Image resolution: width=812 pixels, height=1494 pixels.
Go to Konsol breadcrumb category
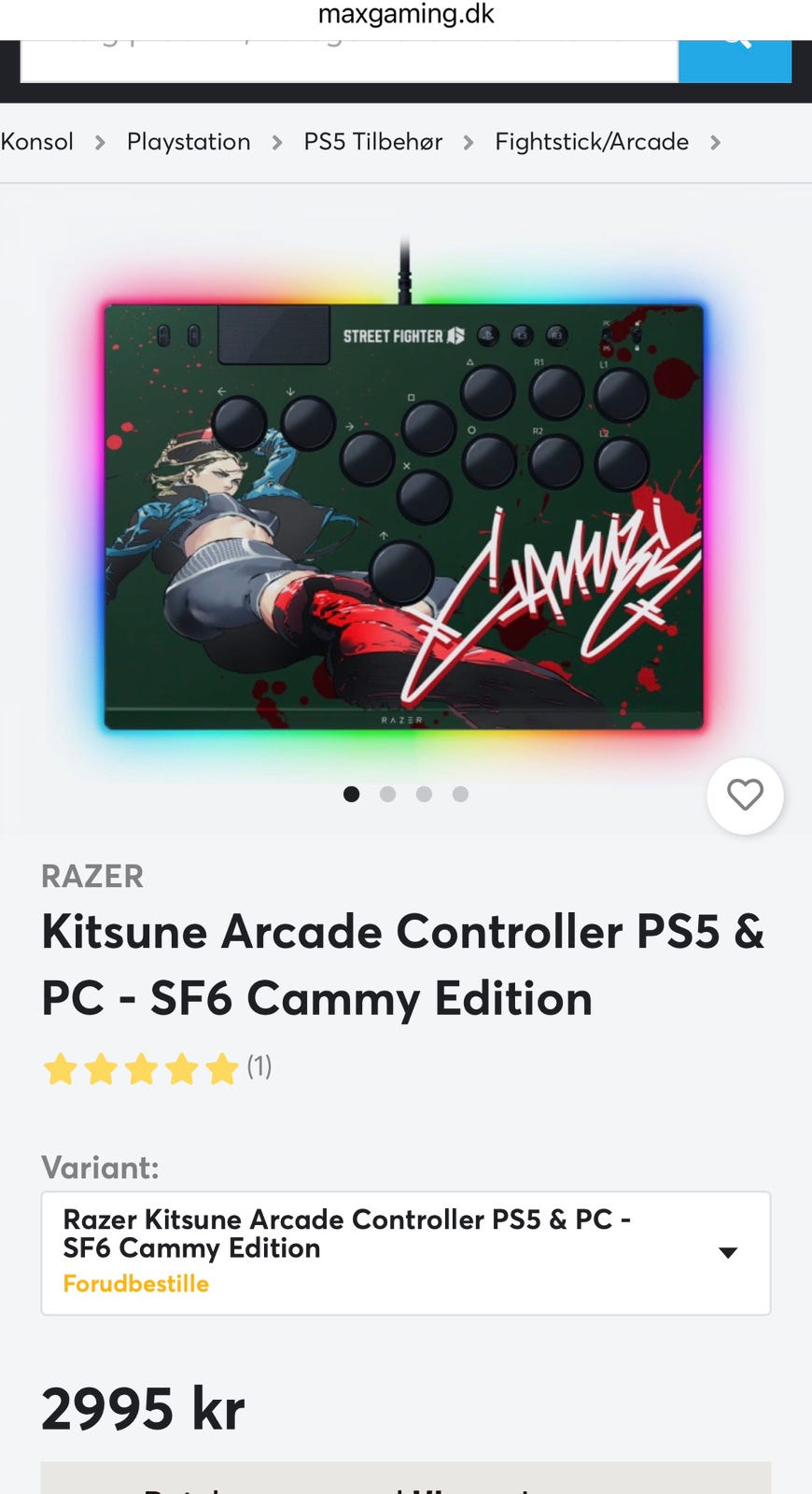(x=37, y=142)
